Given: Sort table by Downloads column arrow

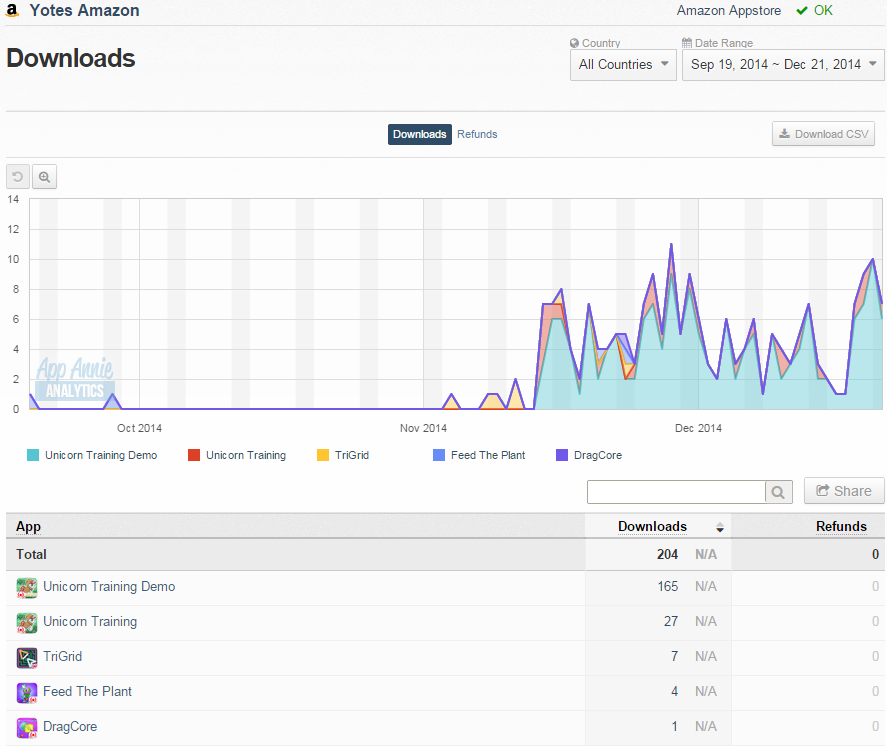Looking at the screenshot, I should (x=720, y=528).
